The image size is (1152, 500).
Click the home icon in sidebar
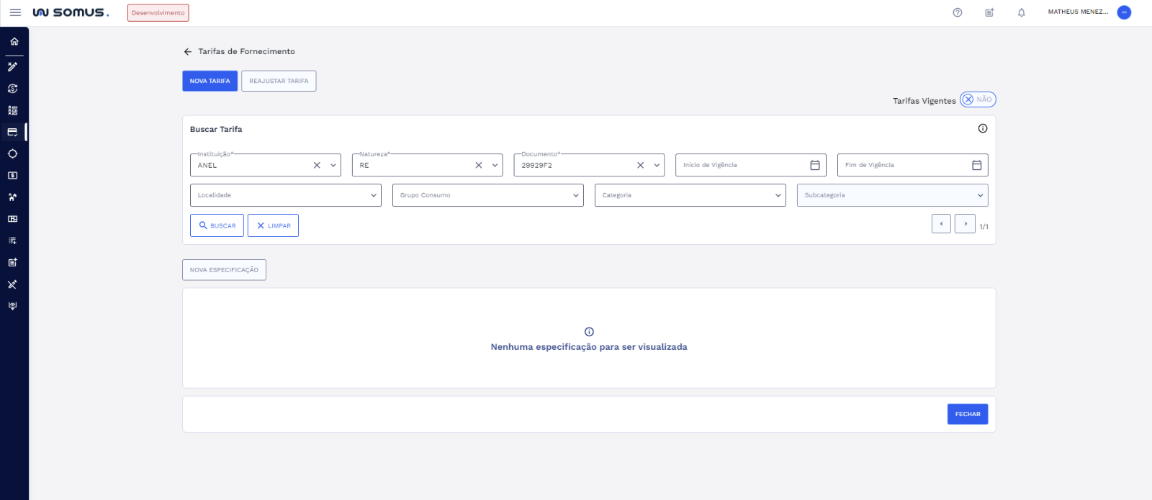[14, 42]
